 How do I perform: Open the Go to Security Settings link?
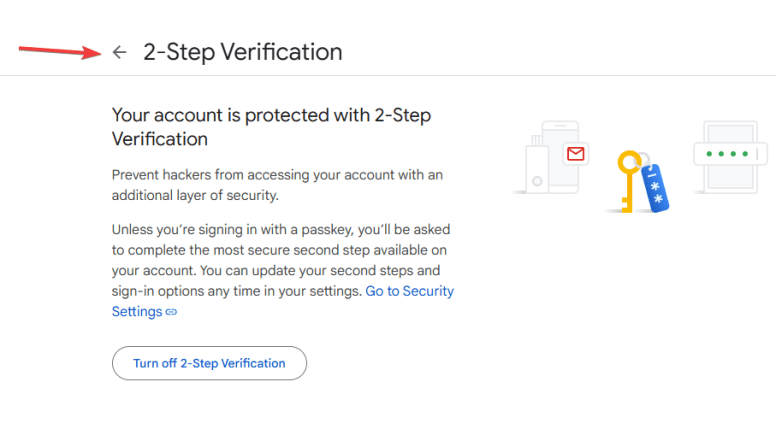tap(409, 291)
